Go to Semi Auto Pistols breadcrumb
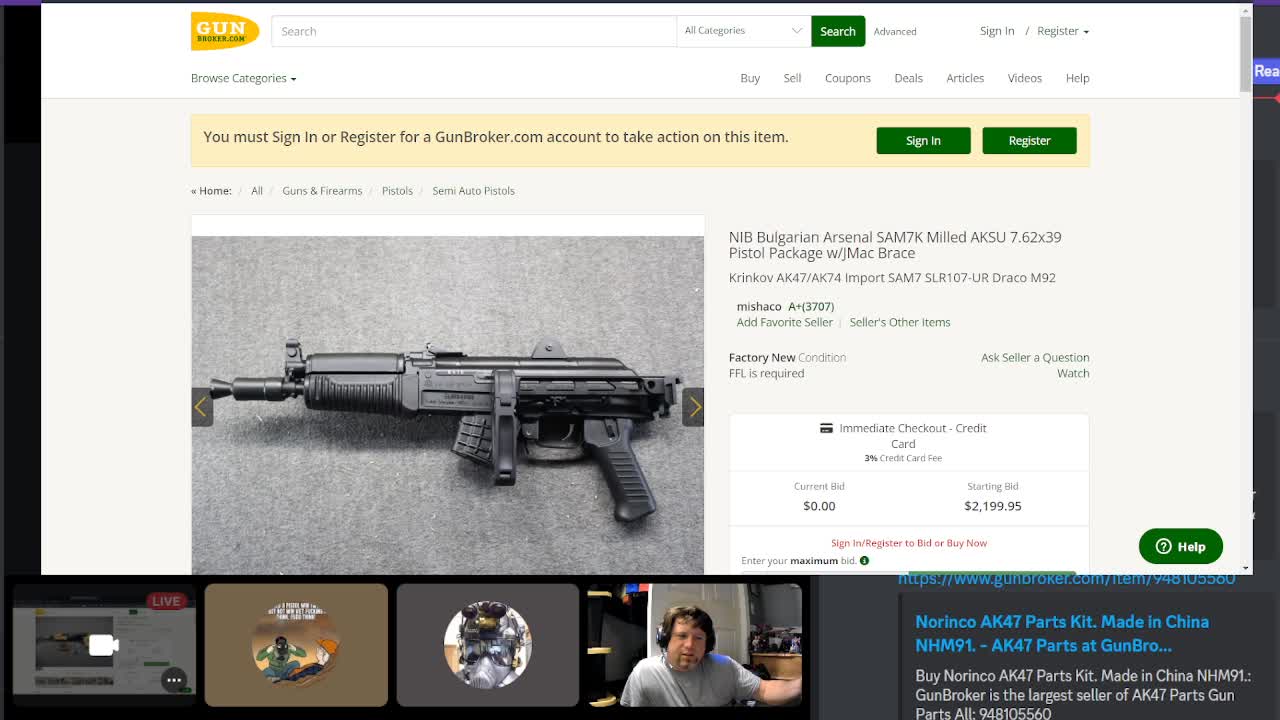Viewport: 1280px width, 720px height. coord(473,191)
